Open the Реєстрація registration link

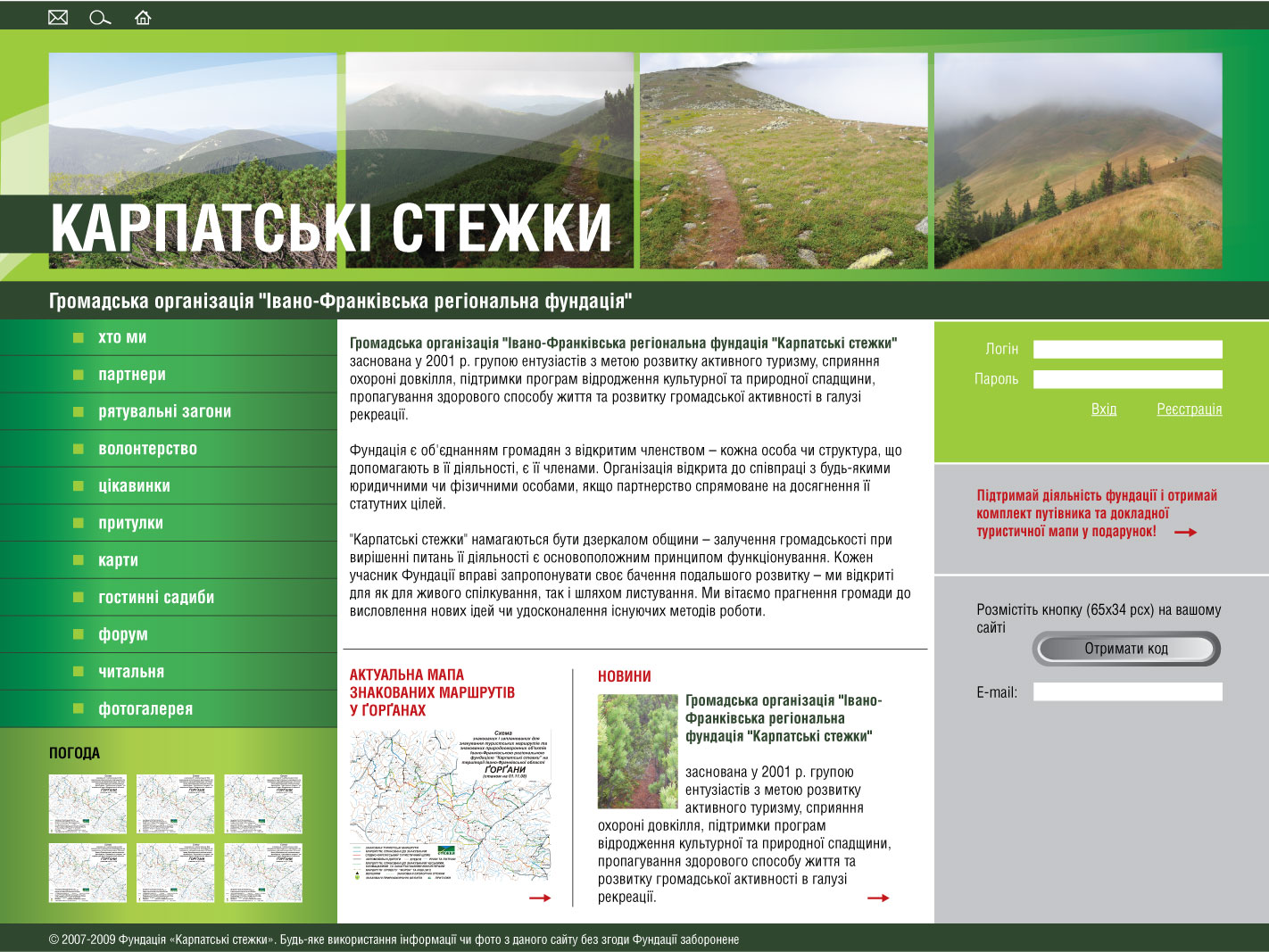[1189, 409]
